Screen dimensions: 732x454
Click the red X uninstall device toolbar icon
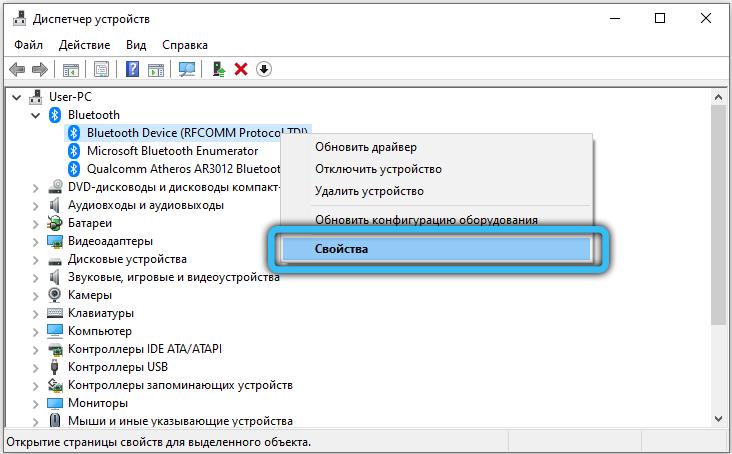pos(241,69)
